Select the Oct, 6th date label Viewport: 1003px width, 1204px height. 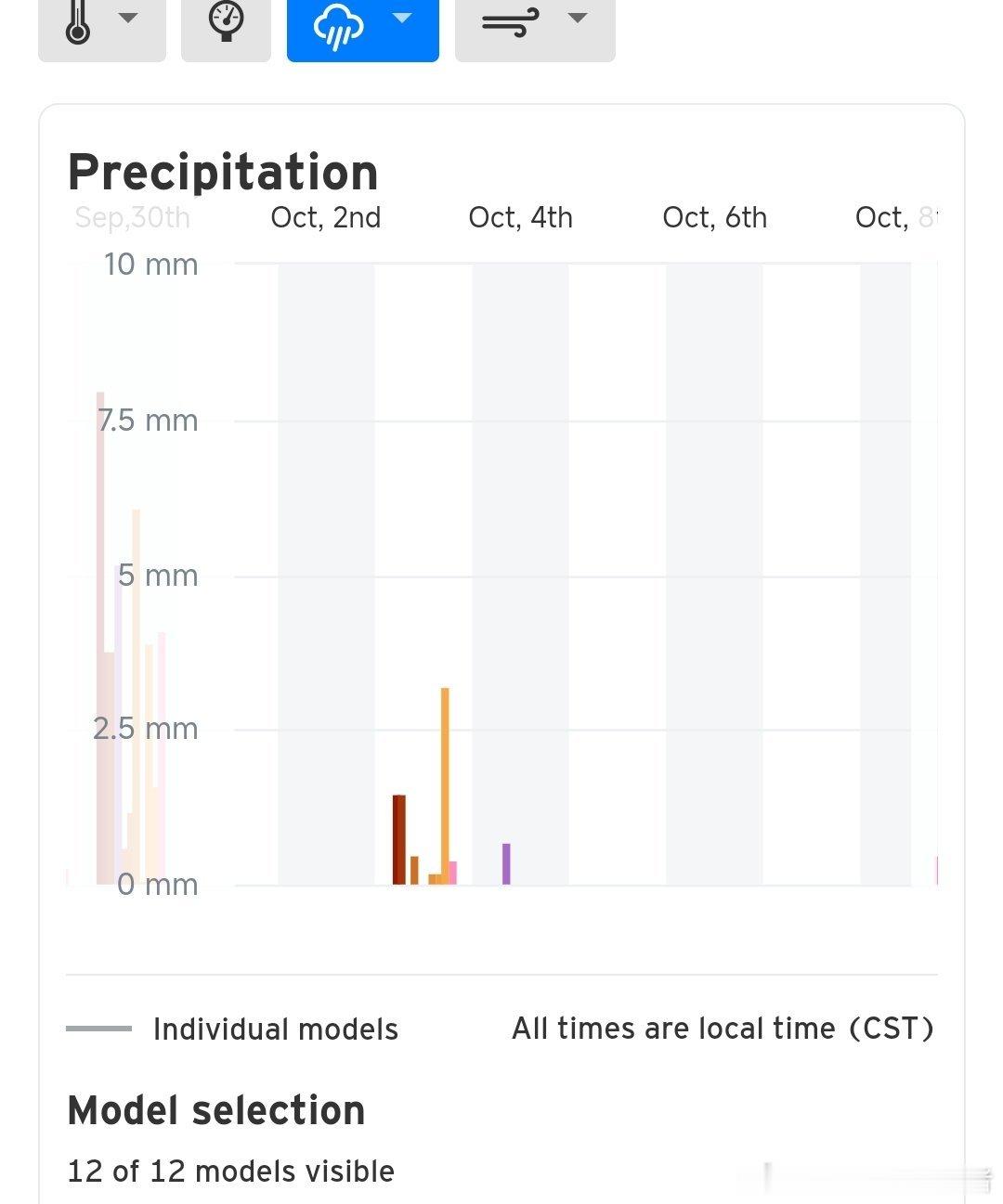(714, 217)
